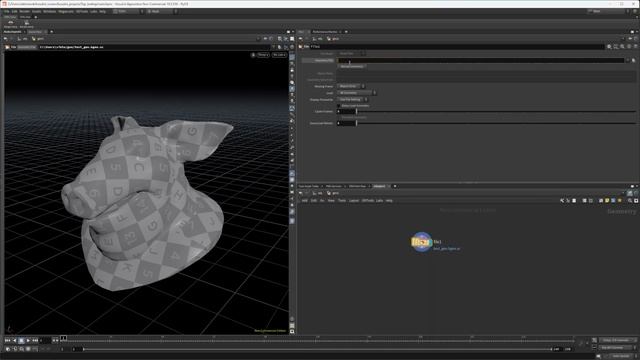The image size is (640, 360).
Task: Open the Display Packed As dropdown
Action: [352, 100]
